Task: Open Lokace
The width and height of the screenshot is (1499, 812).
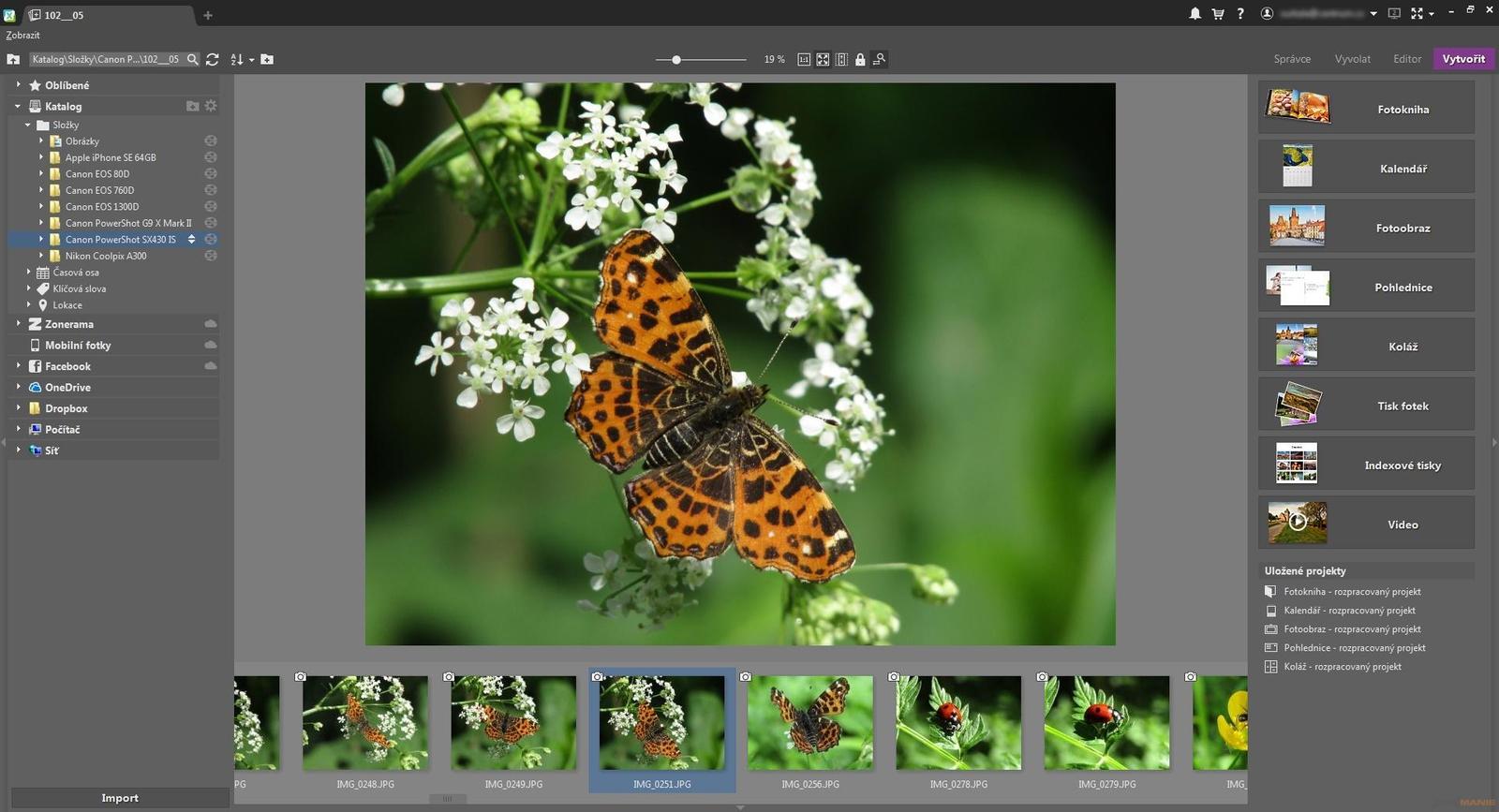Action: coord(67,305)
